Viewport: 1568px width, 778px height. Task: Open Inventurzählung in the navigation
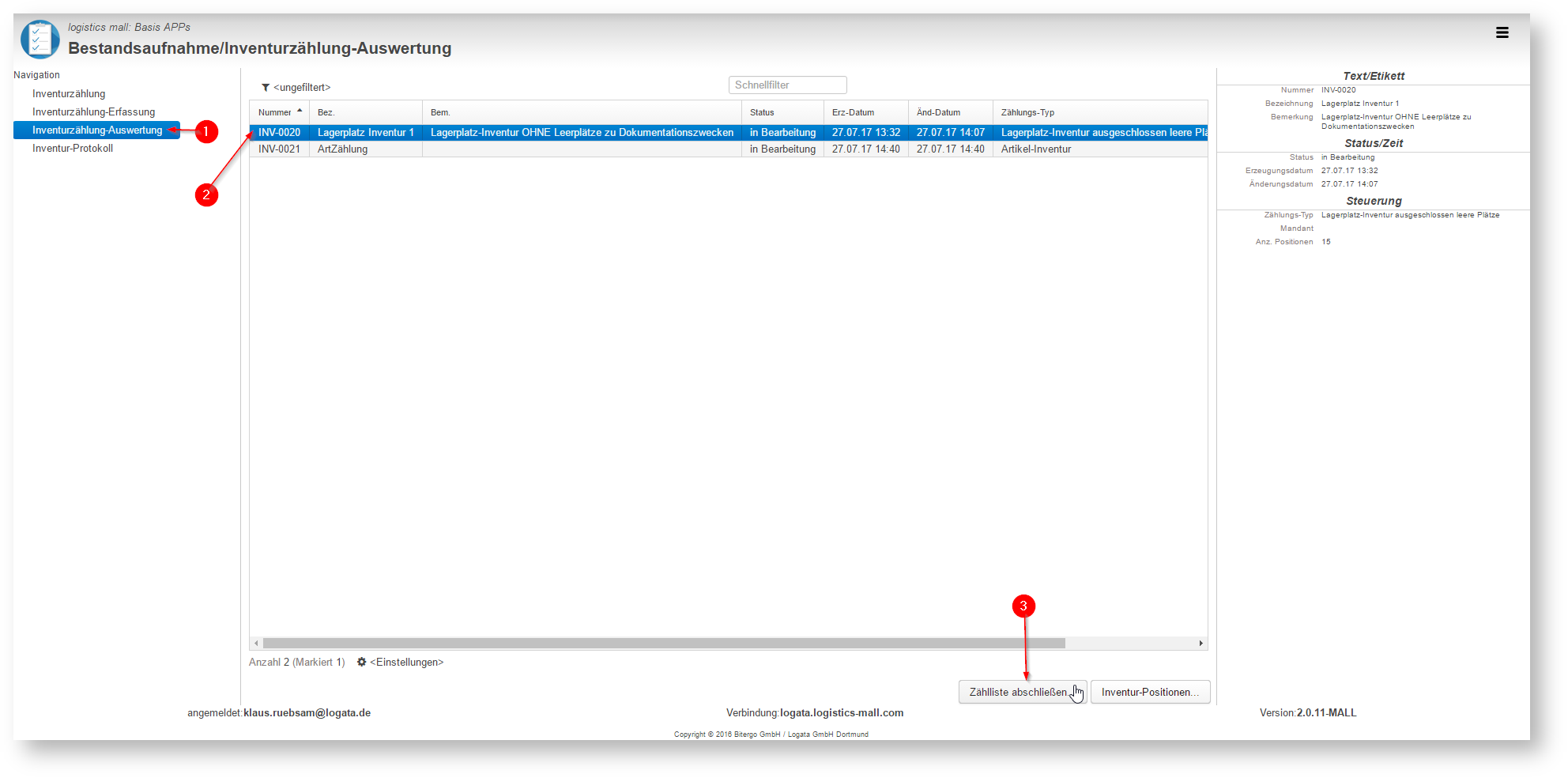69,94
